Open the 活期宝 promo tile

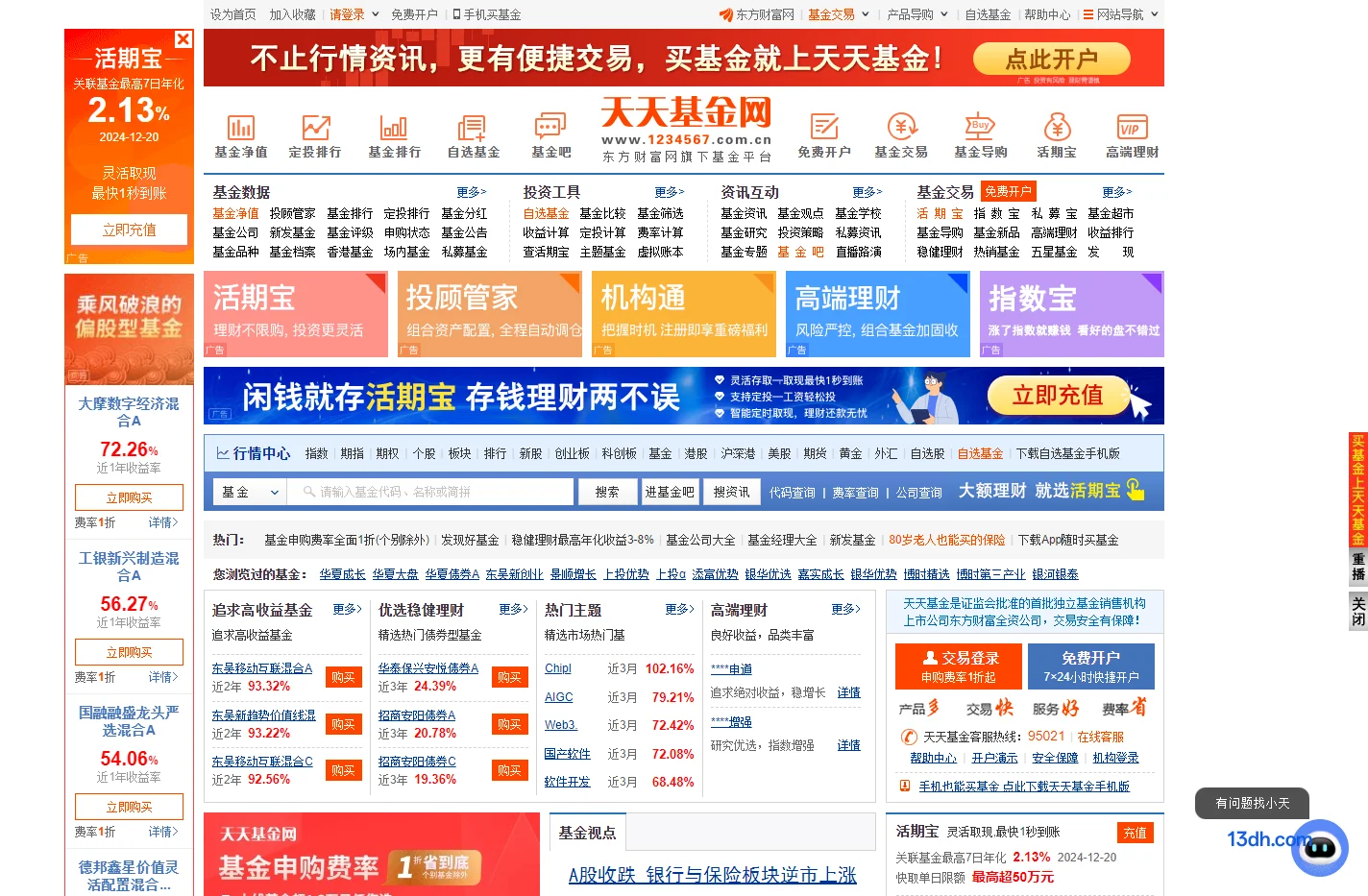pyautogui.click(x=296, y=314)
